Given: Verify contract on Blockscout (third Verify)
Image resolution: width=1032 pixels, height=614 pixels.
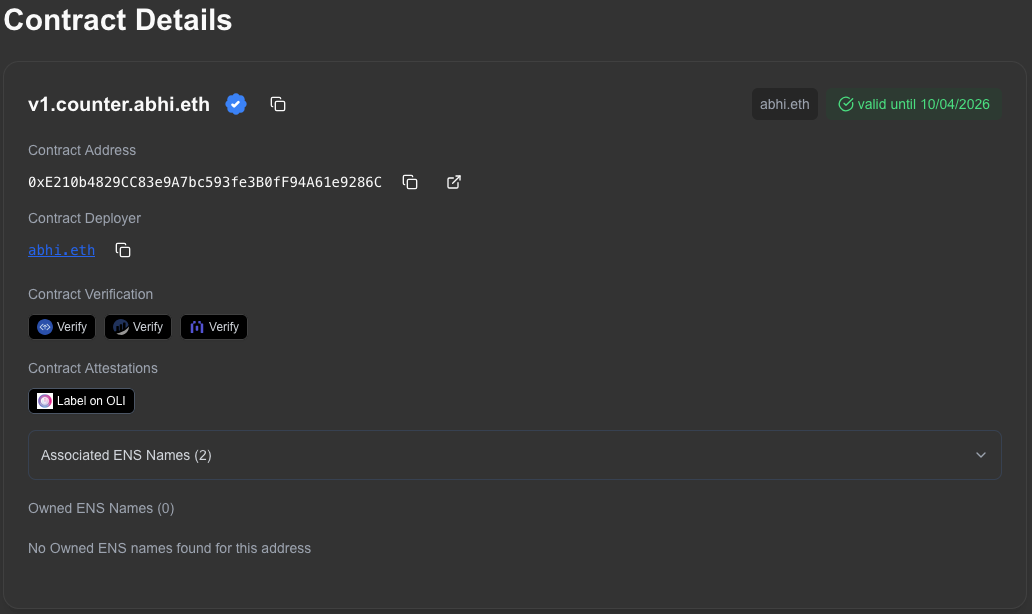Looking at the screenshot, I should pos(214,327).
